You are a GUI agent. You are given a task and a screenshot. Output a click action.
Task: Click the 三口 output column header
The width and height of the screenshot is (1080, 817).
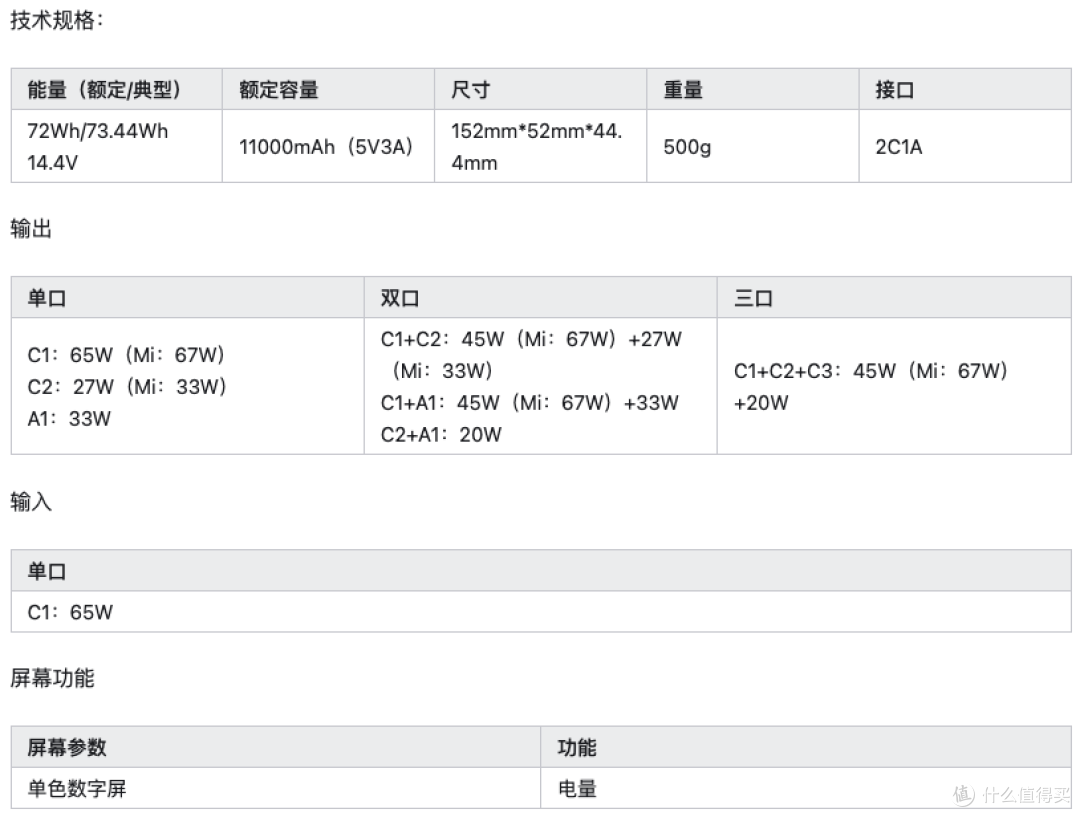point(894,298)
